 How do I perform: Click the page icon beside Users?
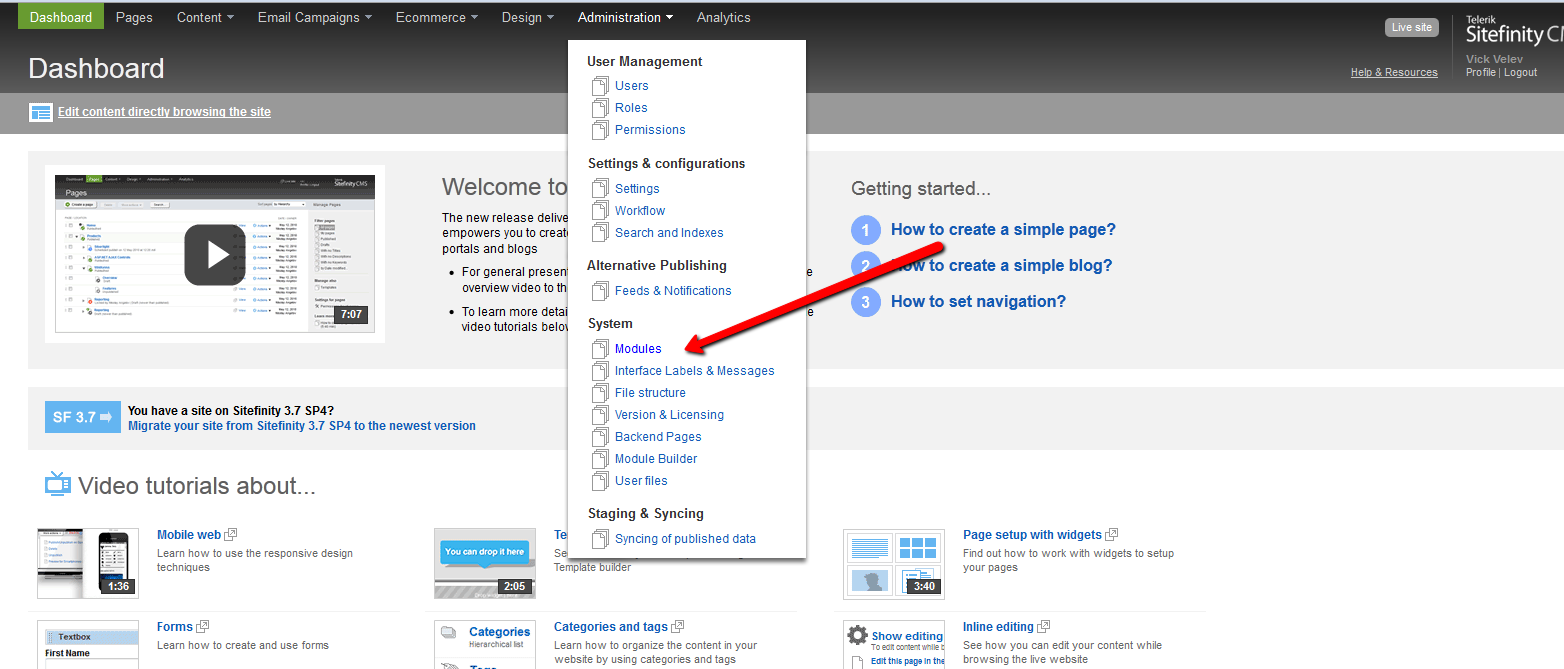pos(600,86)
